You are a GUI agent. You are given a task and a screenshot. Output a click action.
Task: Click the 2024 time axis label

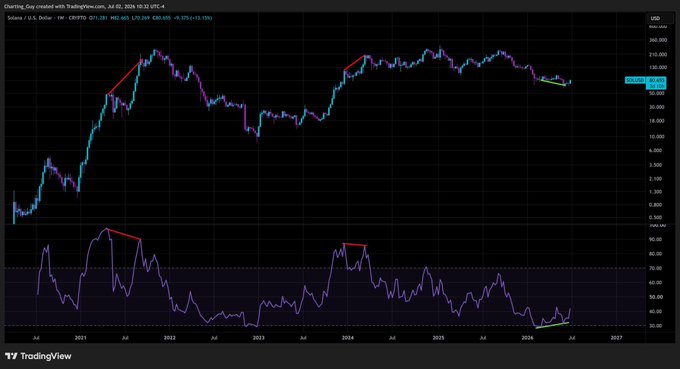pyautogui.click(x=347, y=338)
